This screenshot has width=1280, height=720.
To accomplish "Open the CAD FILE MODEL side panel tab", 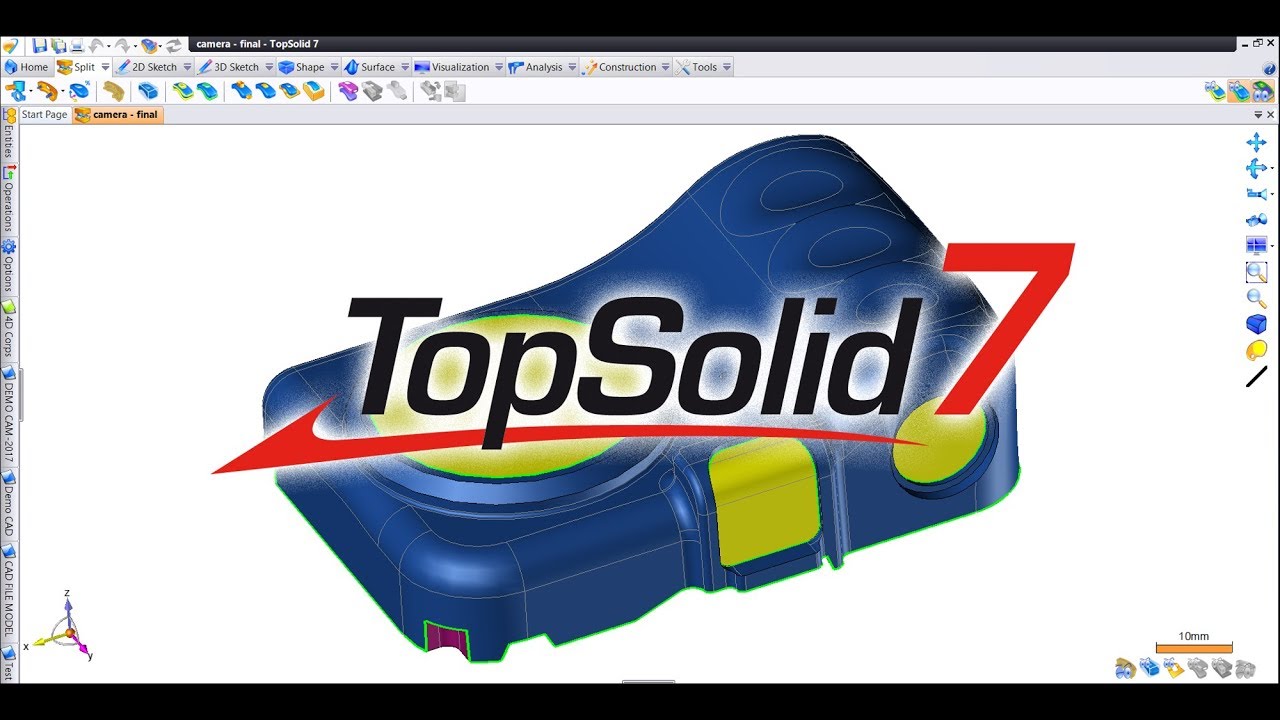I will [9, 592].
